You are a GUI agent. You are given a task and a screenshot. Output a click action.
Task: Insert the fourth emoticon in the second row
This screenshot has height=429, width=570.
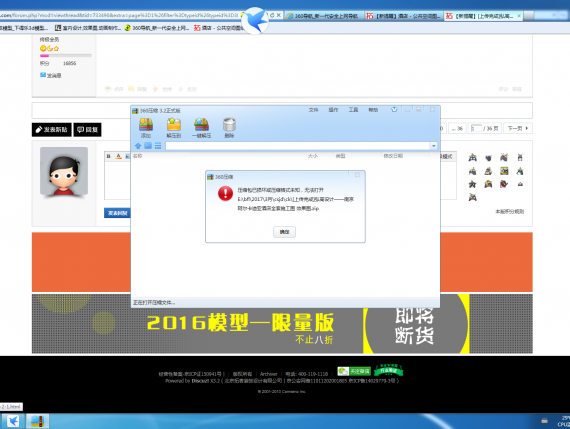pos(520,171)
